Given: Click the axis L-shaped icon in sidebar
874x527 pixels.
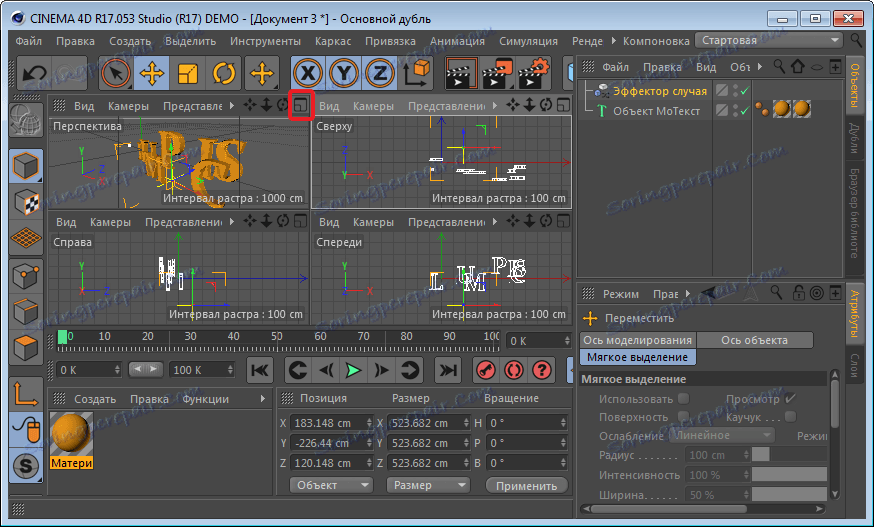Looking at the screenshot, I should coord(26,394).
